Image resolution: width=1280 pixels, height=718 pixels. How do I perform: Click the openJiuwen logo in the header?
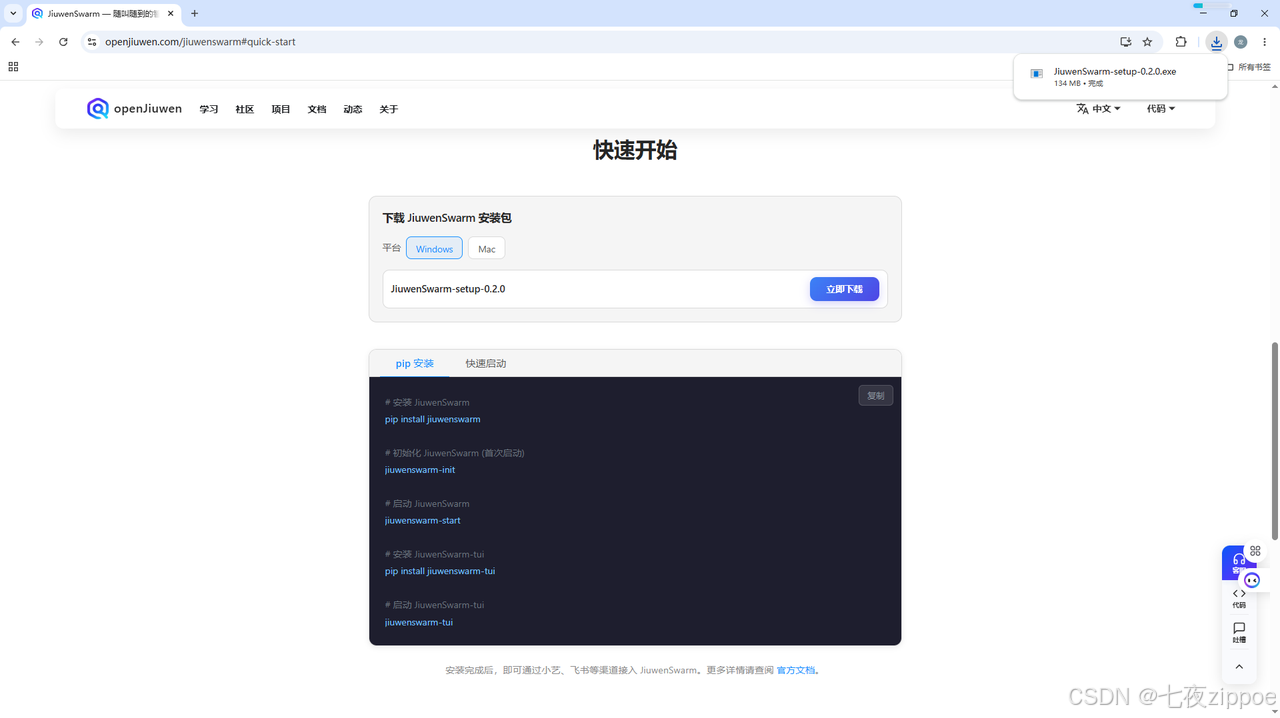point(134,109)
